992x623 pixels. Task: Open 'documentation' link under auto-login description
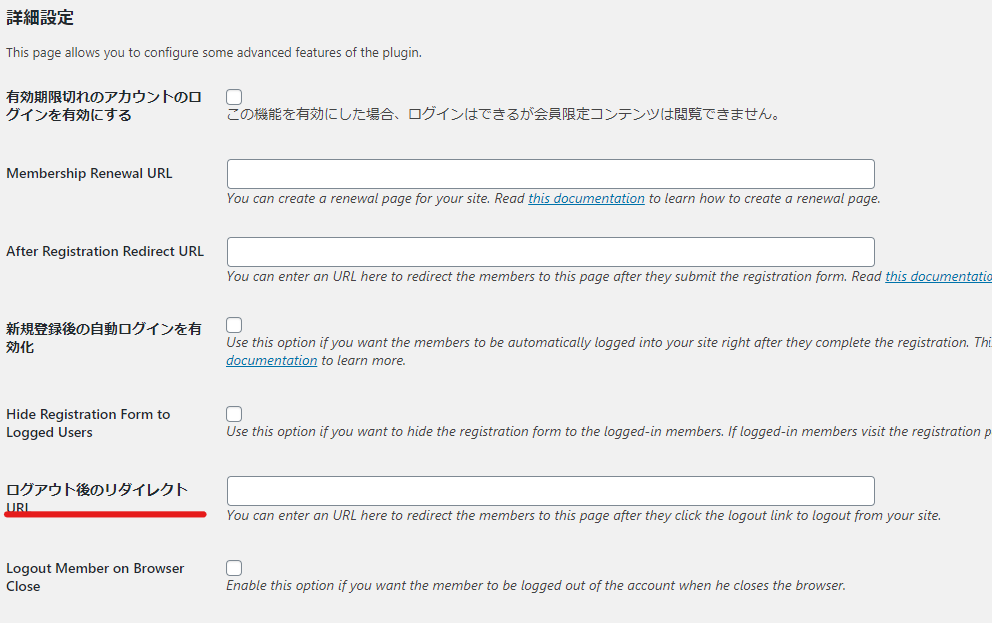coord(271,361)
